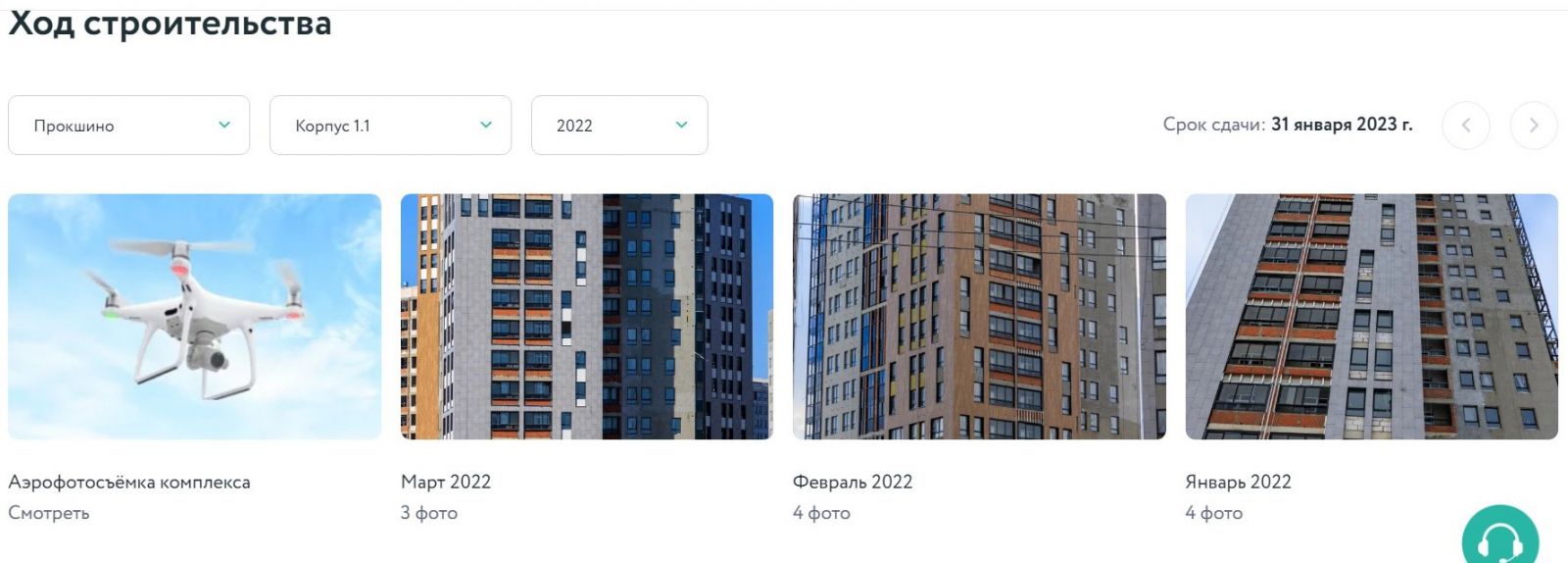
Task: Open the Февраль 2022 building photo
Action: tap(979, 317)
